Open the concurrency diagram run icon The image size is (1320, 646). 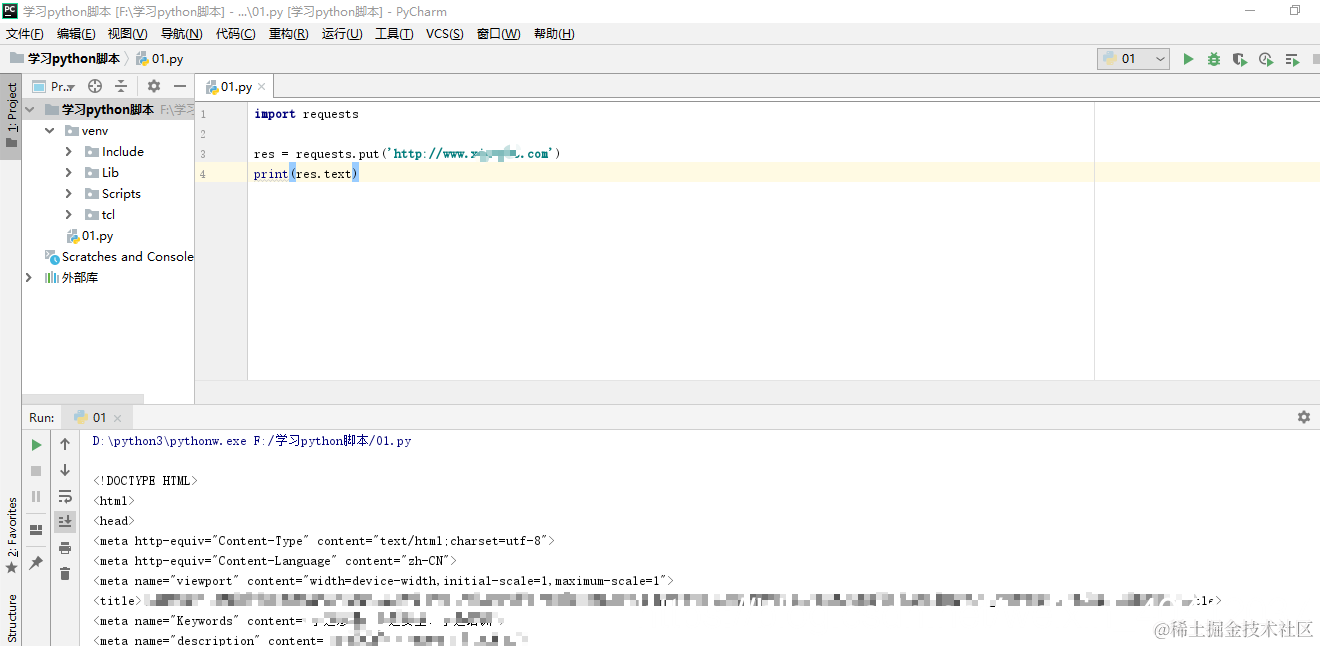[x=1292, y=59]
